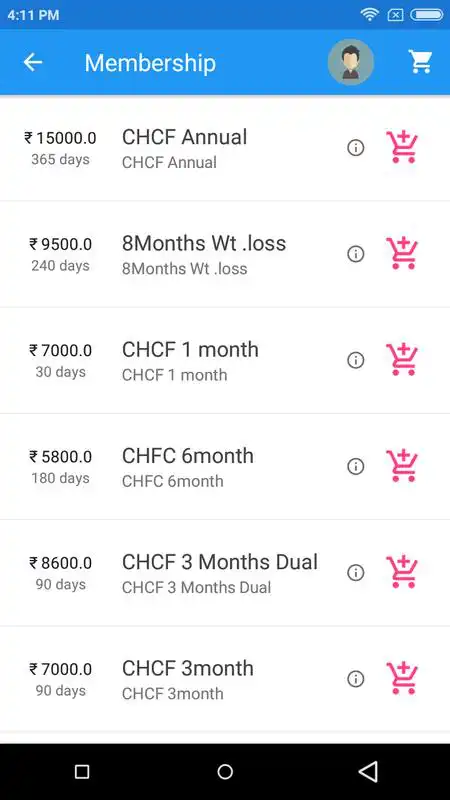Add CHCF 3month plan to cart
This screenshot has width=450, height=800.
[402, 679]
